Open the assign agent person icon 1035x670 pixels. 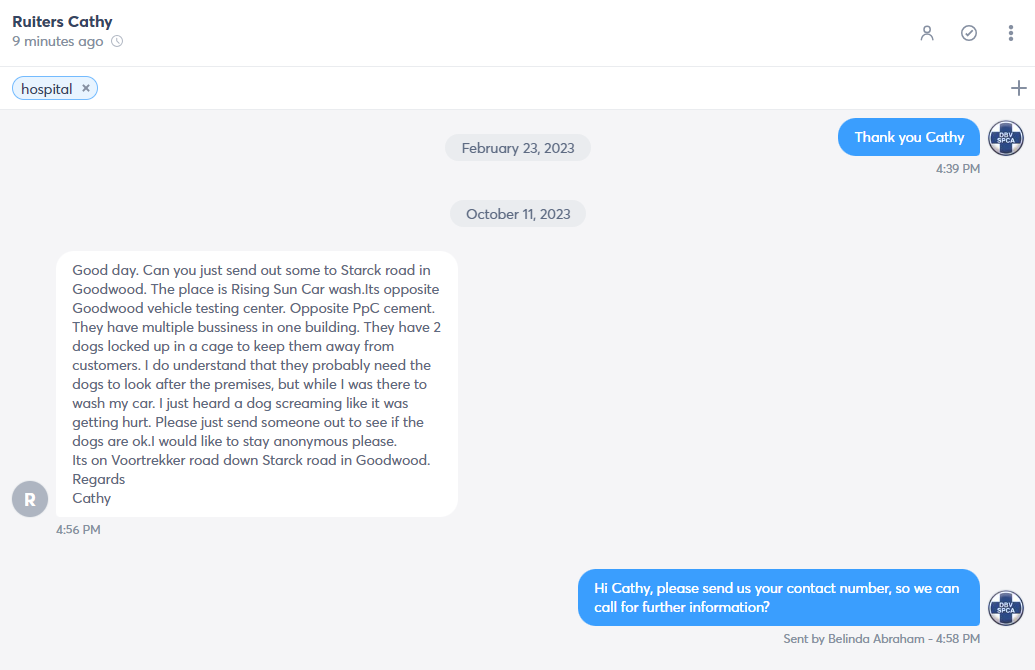(x=927, y=33)
